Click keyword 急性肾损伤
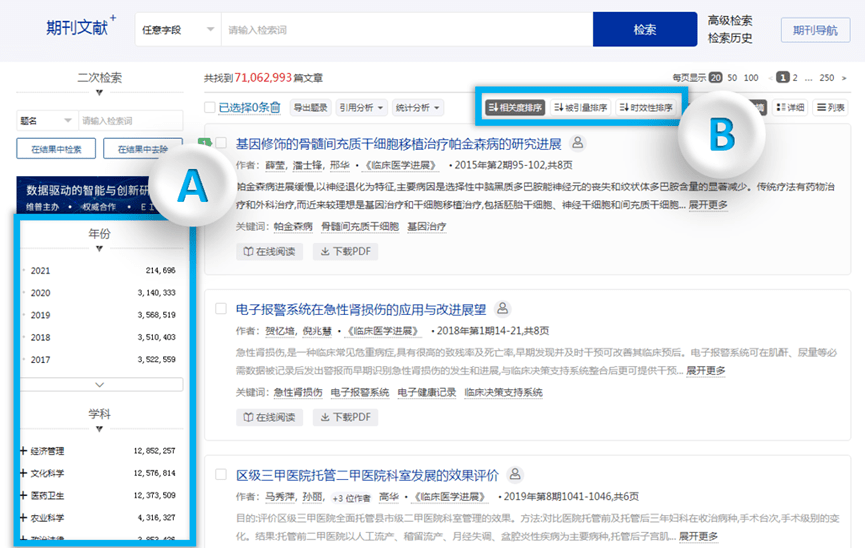The height and width of the screenshot is (548, 865). pyautogui.click(x=298, y=392)
